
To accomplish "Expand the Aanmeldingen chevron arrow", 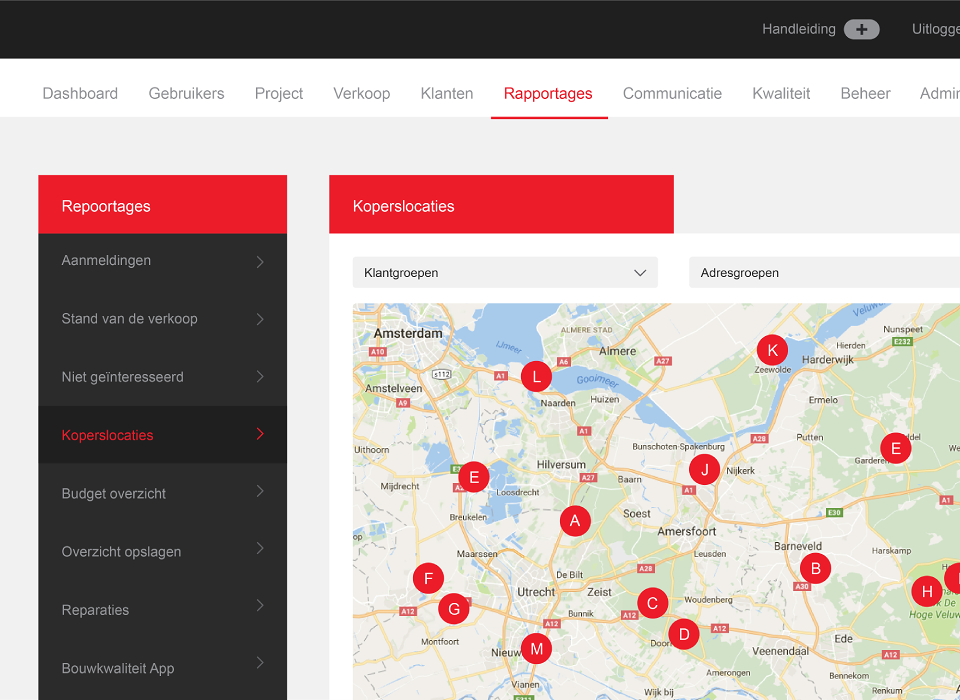I will (260, 261).
